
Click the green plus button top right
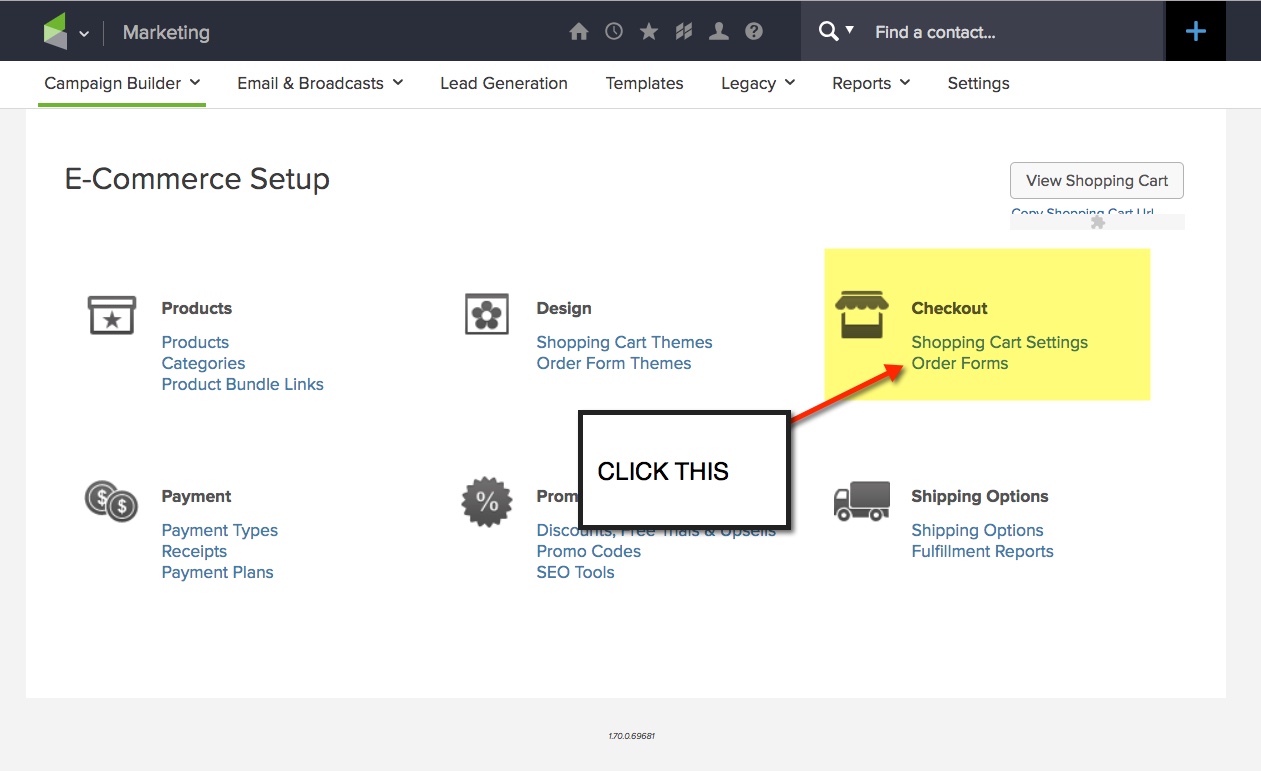tap(1195, 31)
